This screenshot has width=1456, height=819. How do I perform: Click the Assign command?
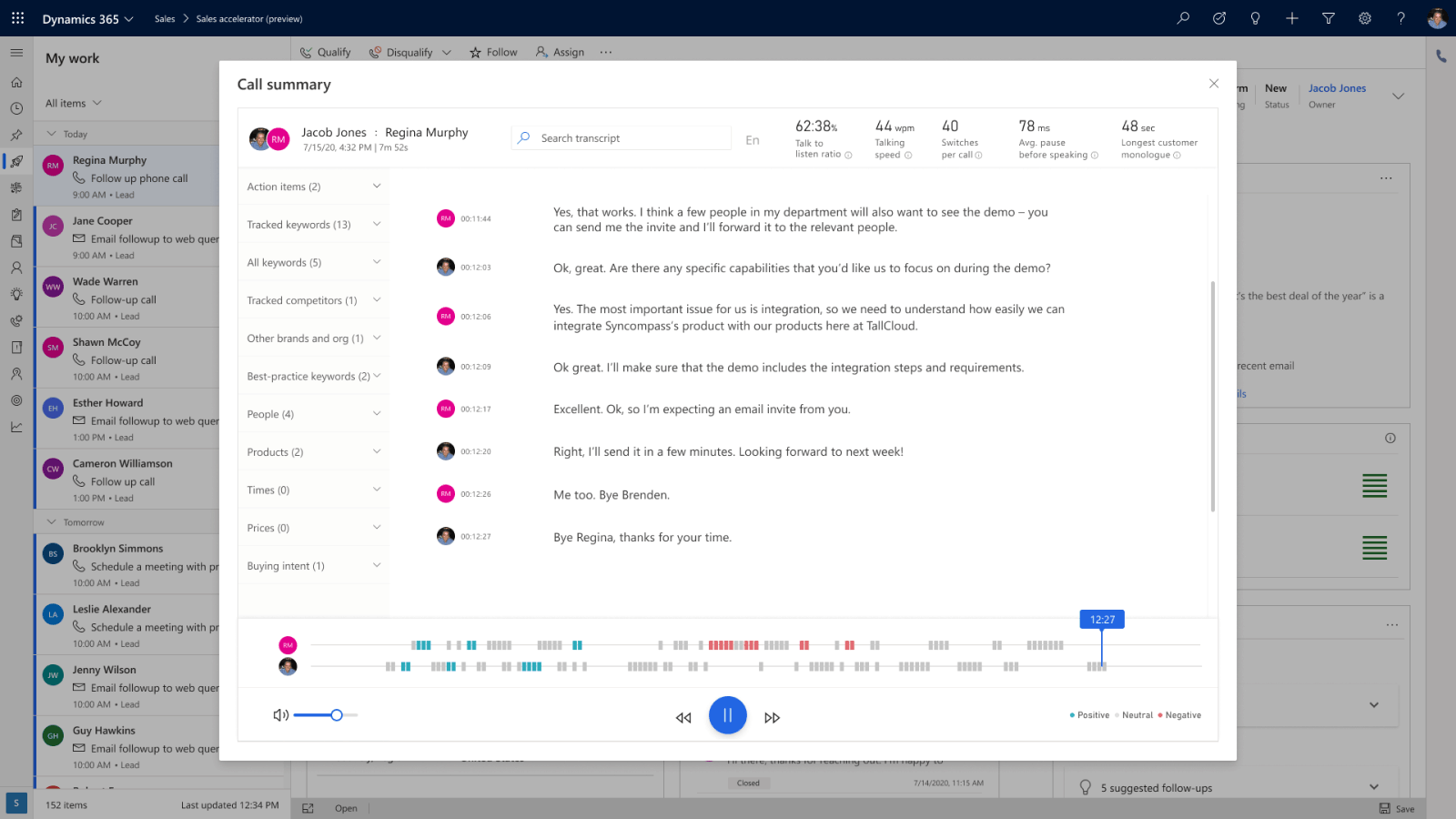tap(560, 53)
